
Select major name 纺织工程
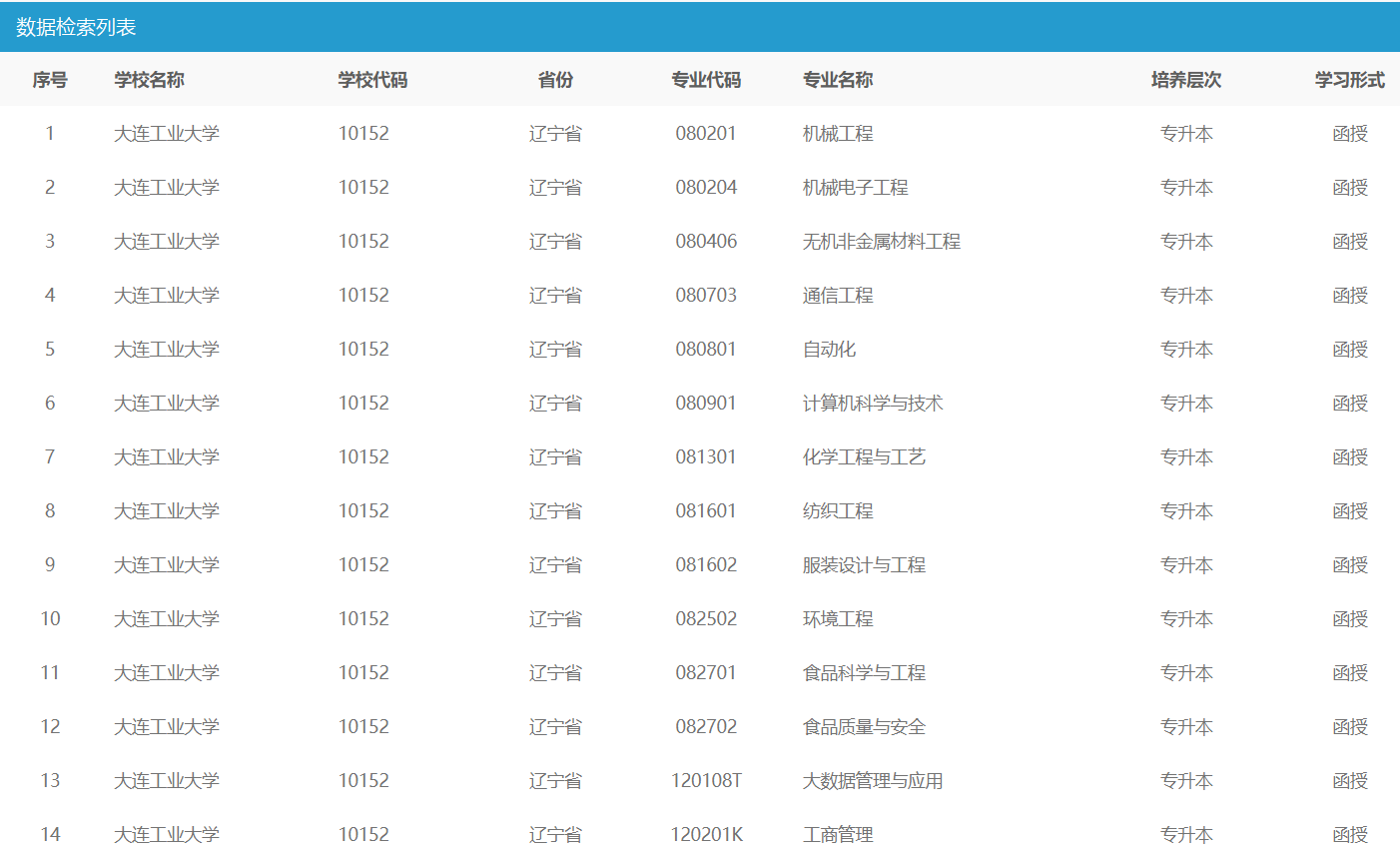tap(838, 511)
